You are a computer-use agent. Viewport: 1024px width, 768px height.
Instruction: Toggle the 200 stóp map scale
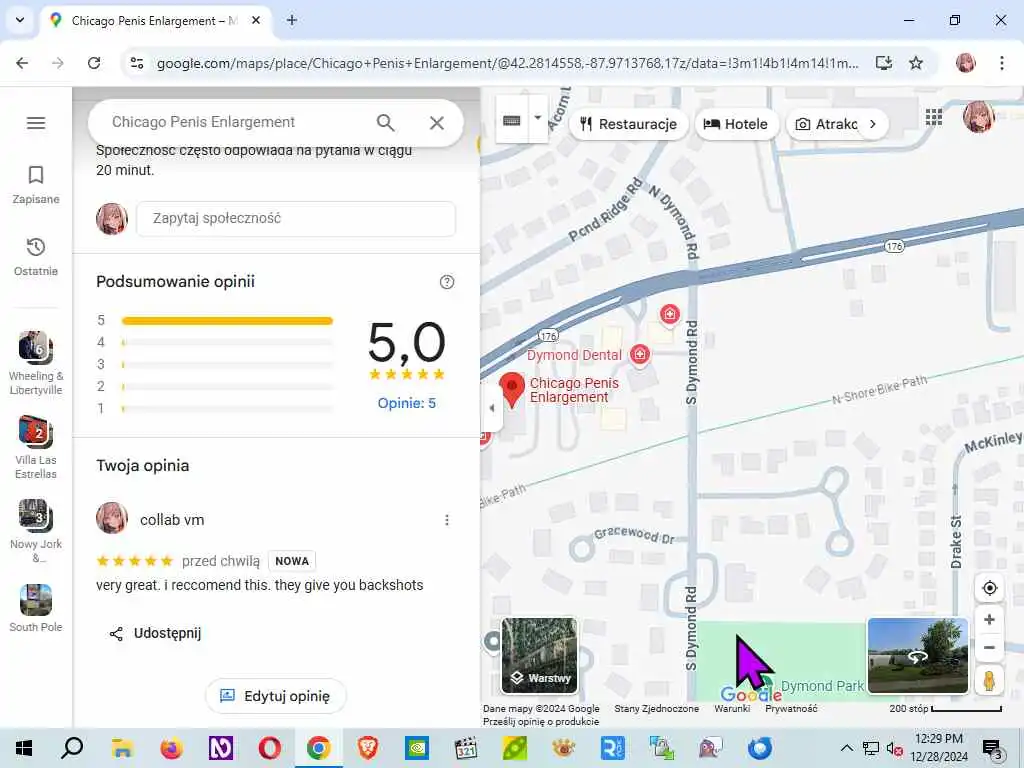click(945, 709)
